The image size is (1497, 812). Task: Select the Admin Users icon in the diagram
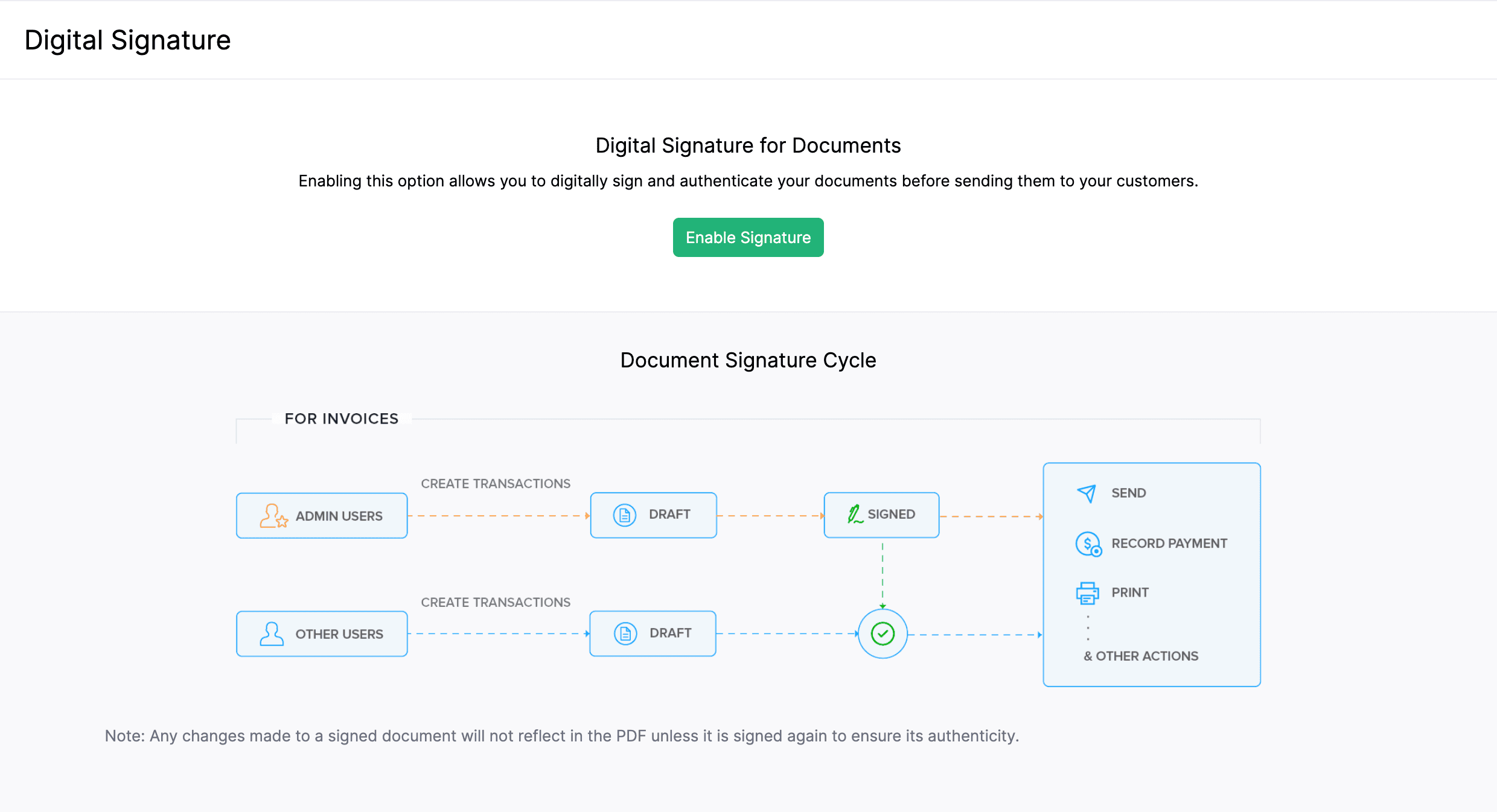273,515
